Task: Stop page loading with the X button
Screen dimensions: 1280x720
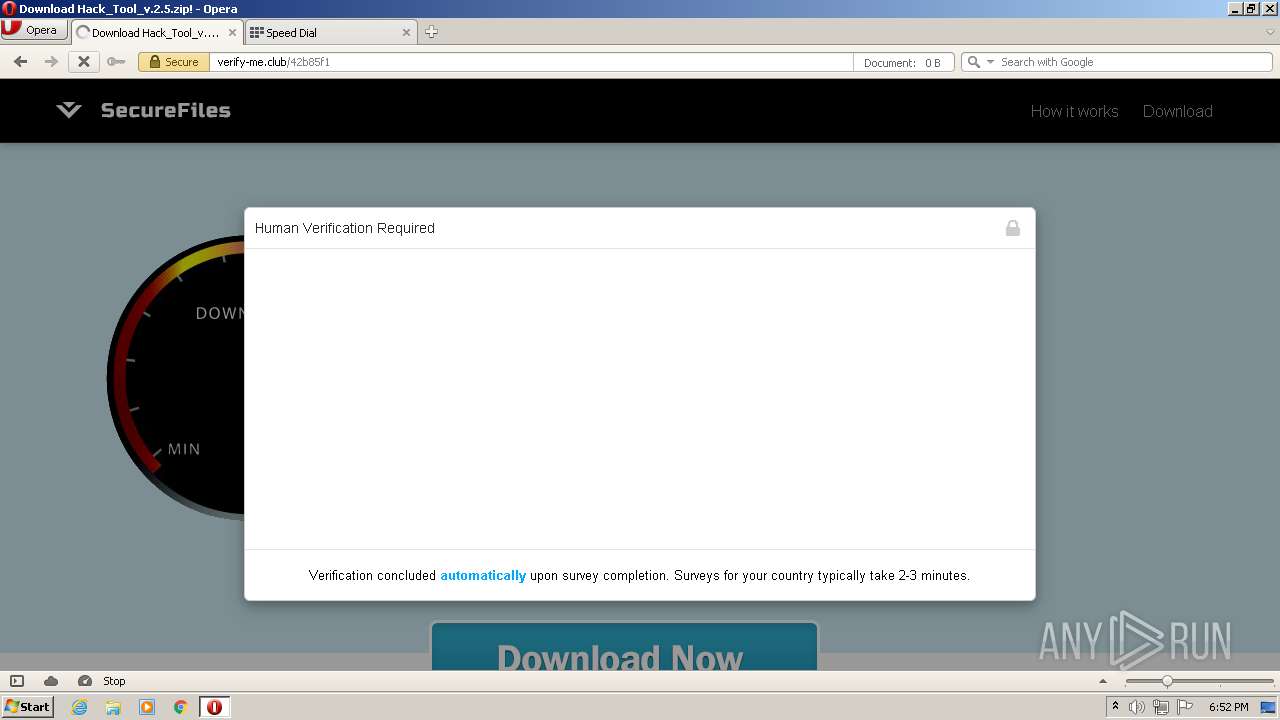Action: [x=84, y=62]
